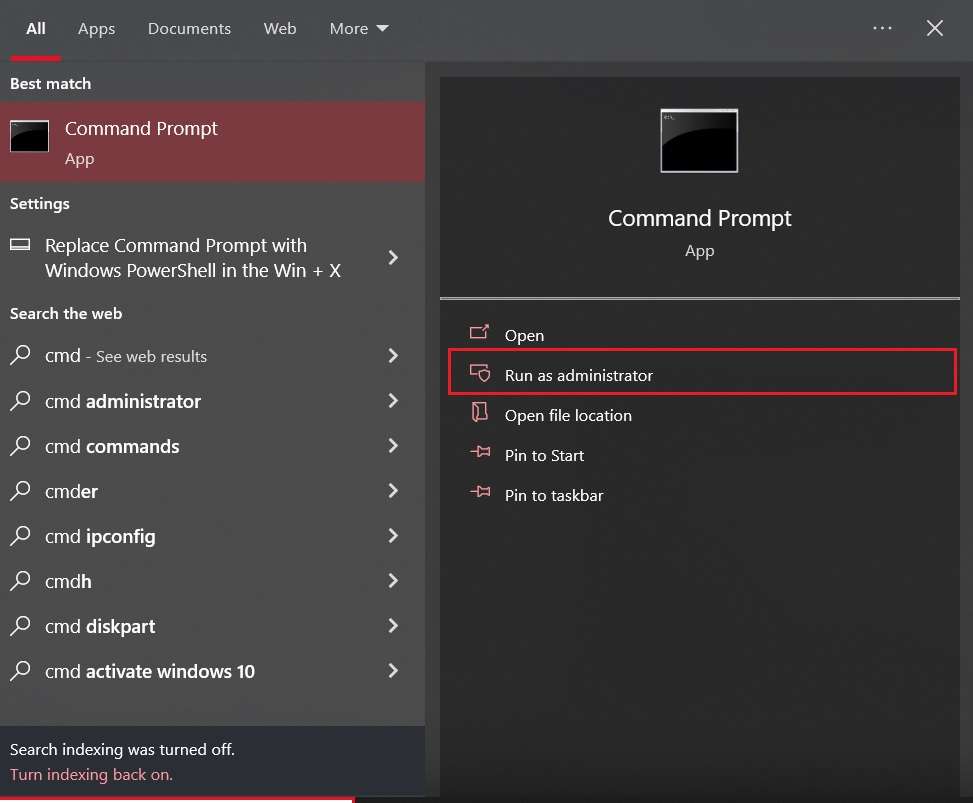This screenshot has width=973, height=803.
Task: Click Replace Command Prompt with Windows PowerShell text
Action: (193, 258)
